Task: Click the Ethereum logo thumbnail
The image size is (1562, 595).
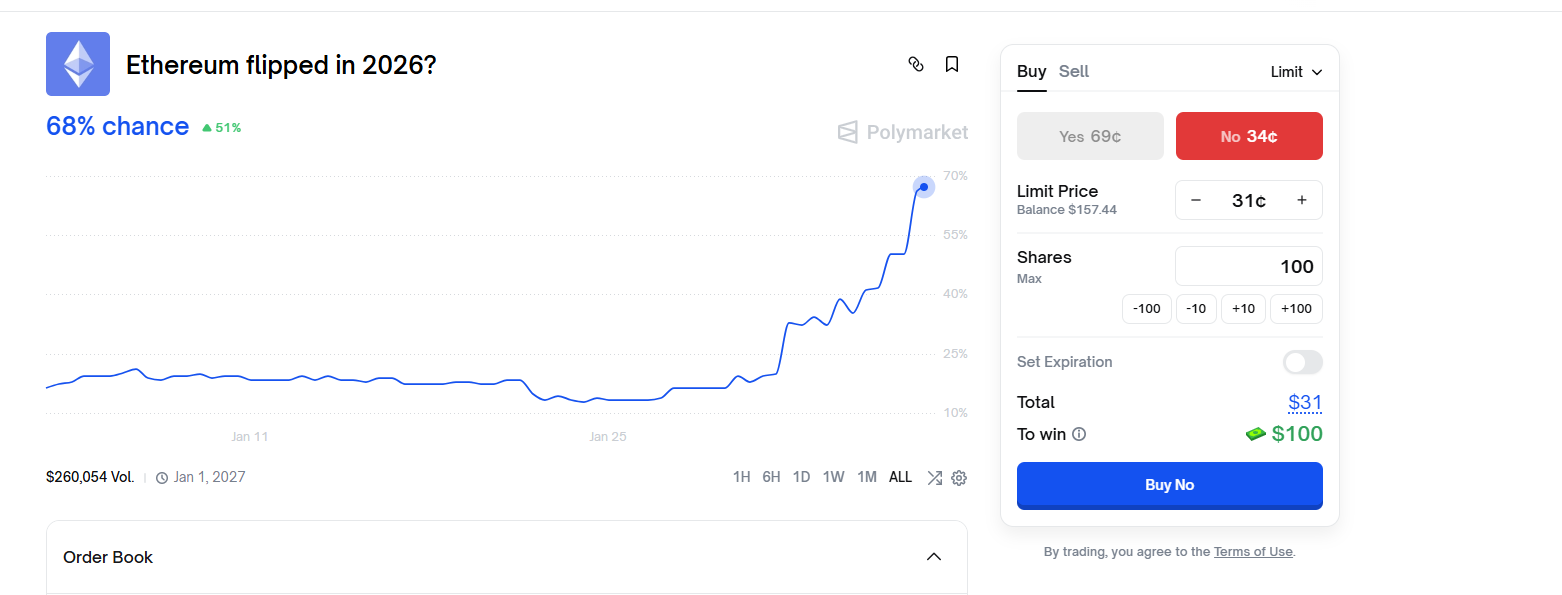Action: 78,64
